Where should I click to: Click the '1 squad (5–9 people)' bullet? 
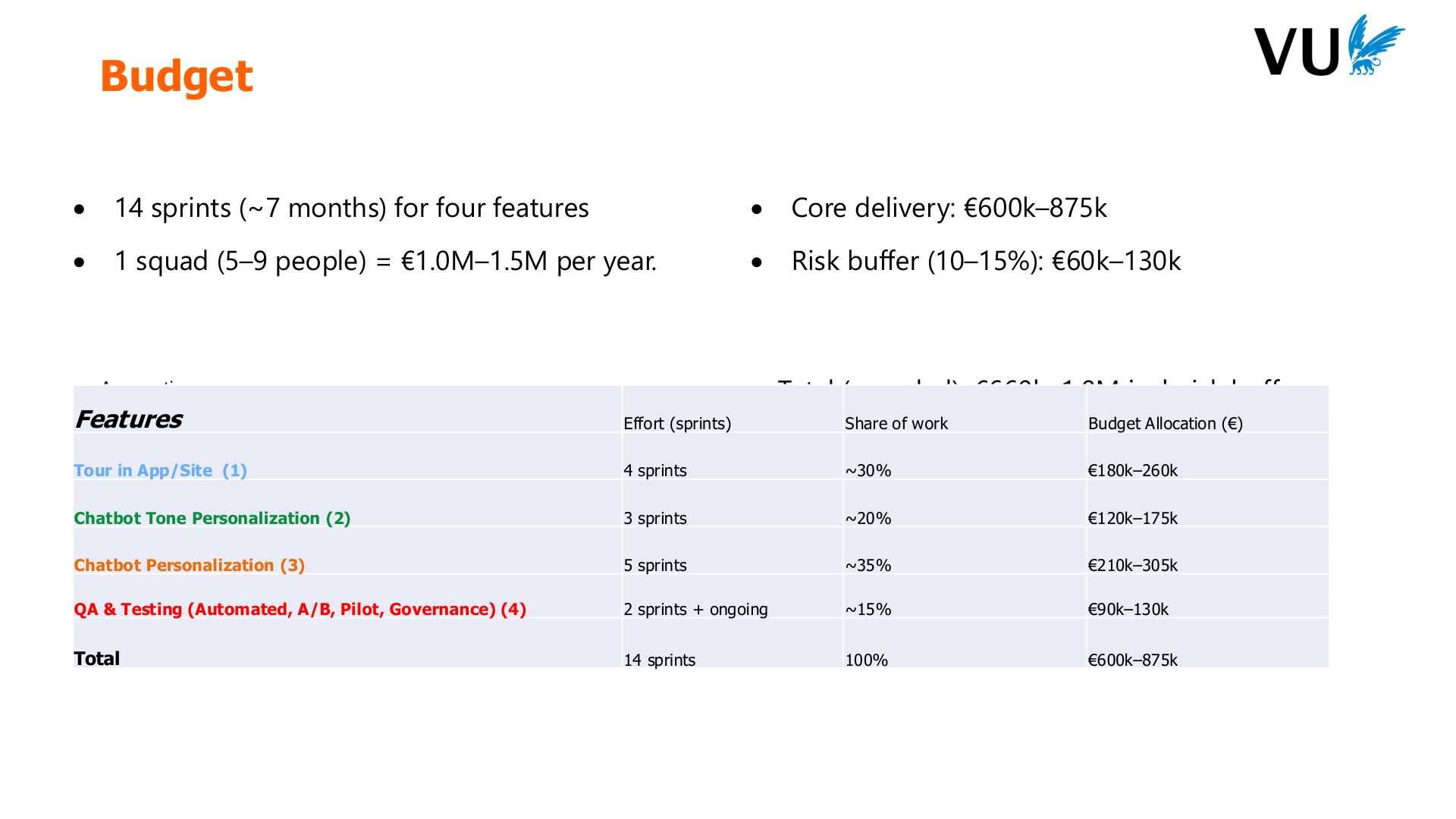click(385, 261)
